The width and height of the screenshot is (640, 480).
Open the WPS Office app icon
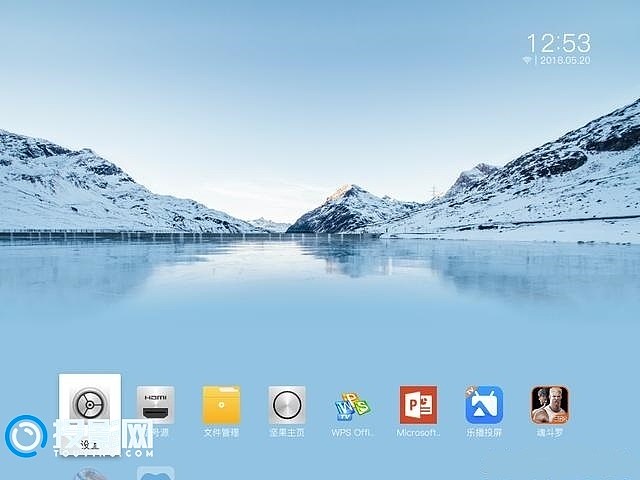tap(352, 406)
